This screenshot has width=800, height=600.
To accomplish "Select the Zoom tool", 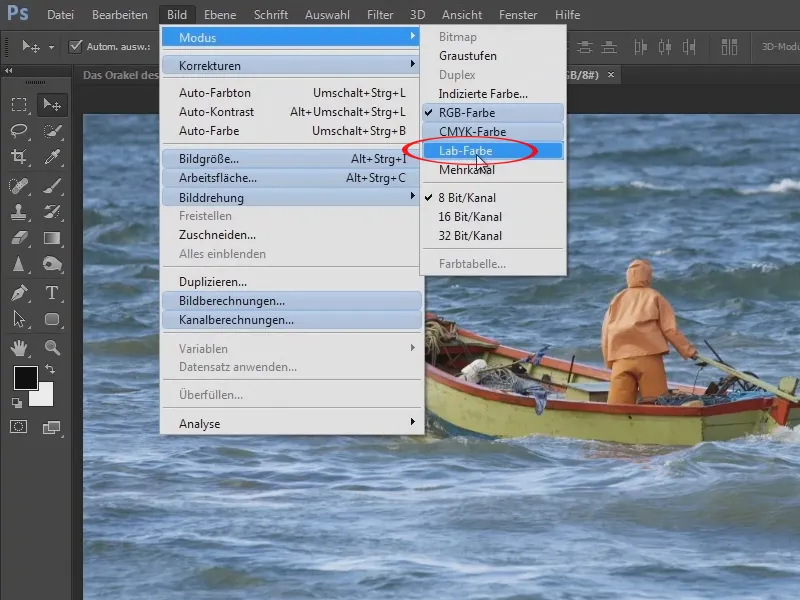I will click(x=52, y=348).
